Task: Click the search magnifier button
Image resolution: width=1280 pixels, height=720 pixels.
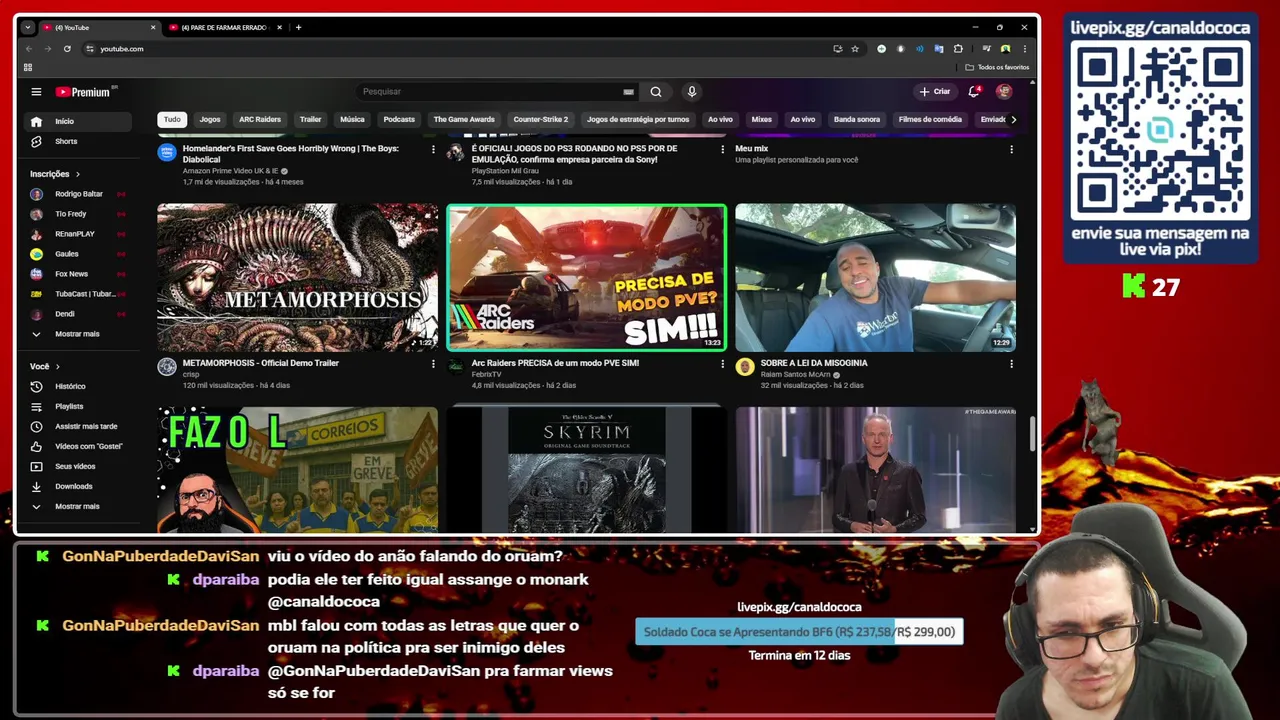Action: (x=656, y=92)
